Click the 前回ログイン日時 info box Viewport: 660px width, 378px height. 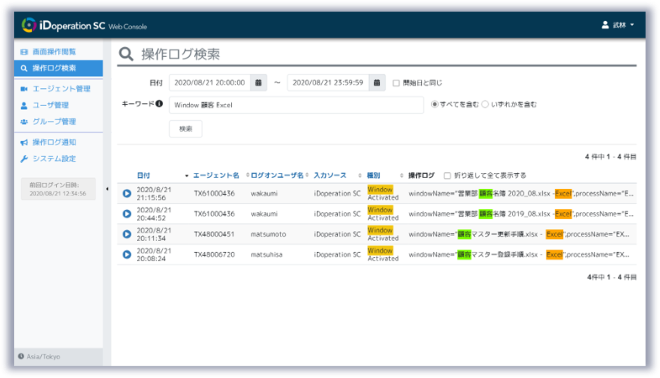point(58,189)
